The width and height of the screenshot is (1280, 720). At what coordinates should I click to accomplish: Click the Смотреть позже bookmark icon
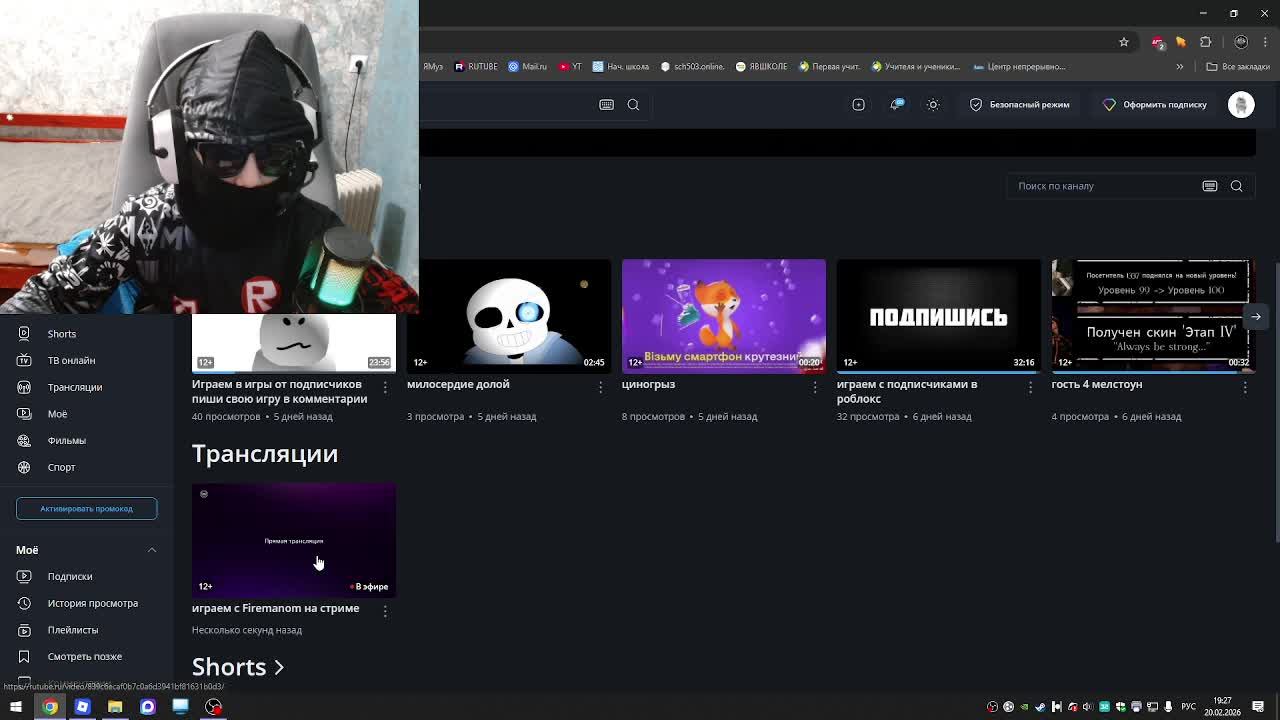[24, 656]
